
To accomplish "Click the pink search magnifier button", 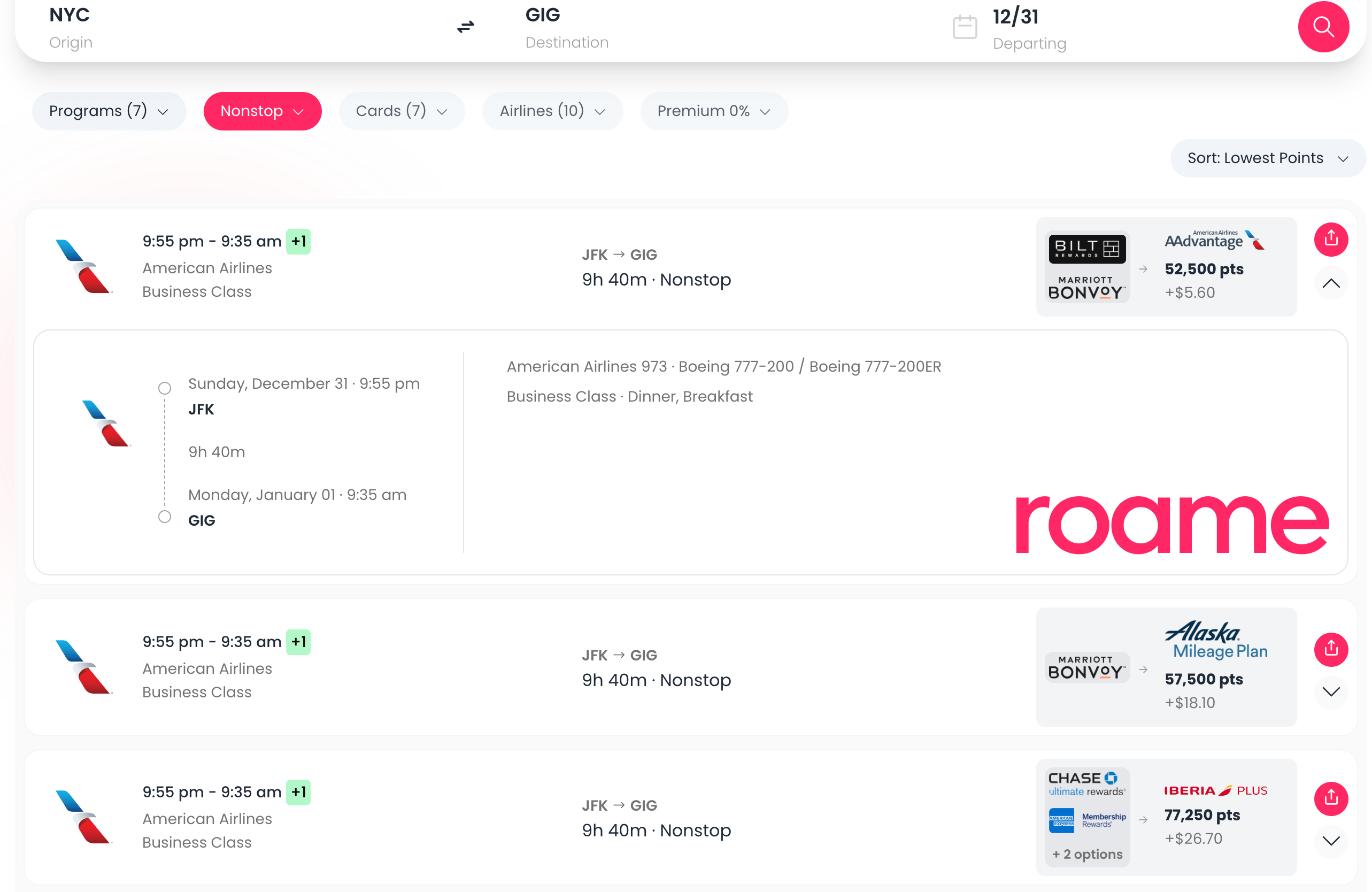I will (1323, 27).
